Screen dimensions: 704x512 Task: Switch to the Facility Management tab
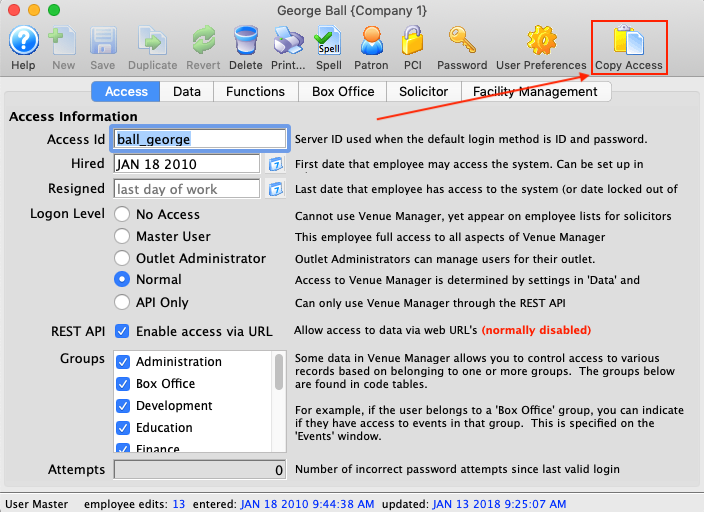pos(535,92)
